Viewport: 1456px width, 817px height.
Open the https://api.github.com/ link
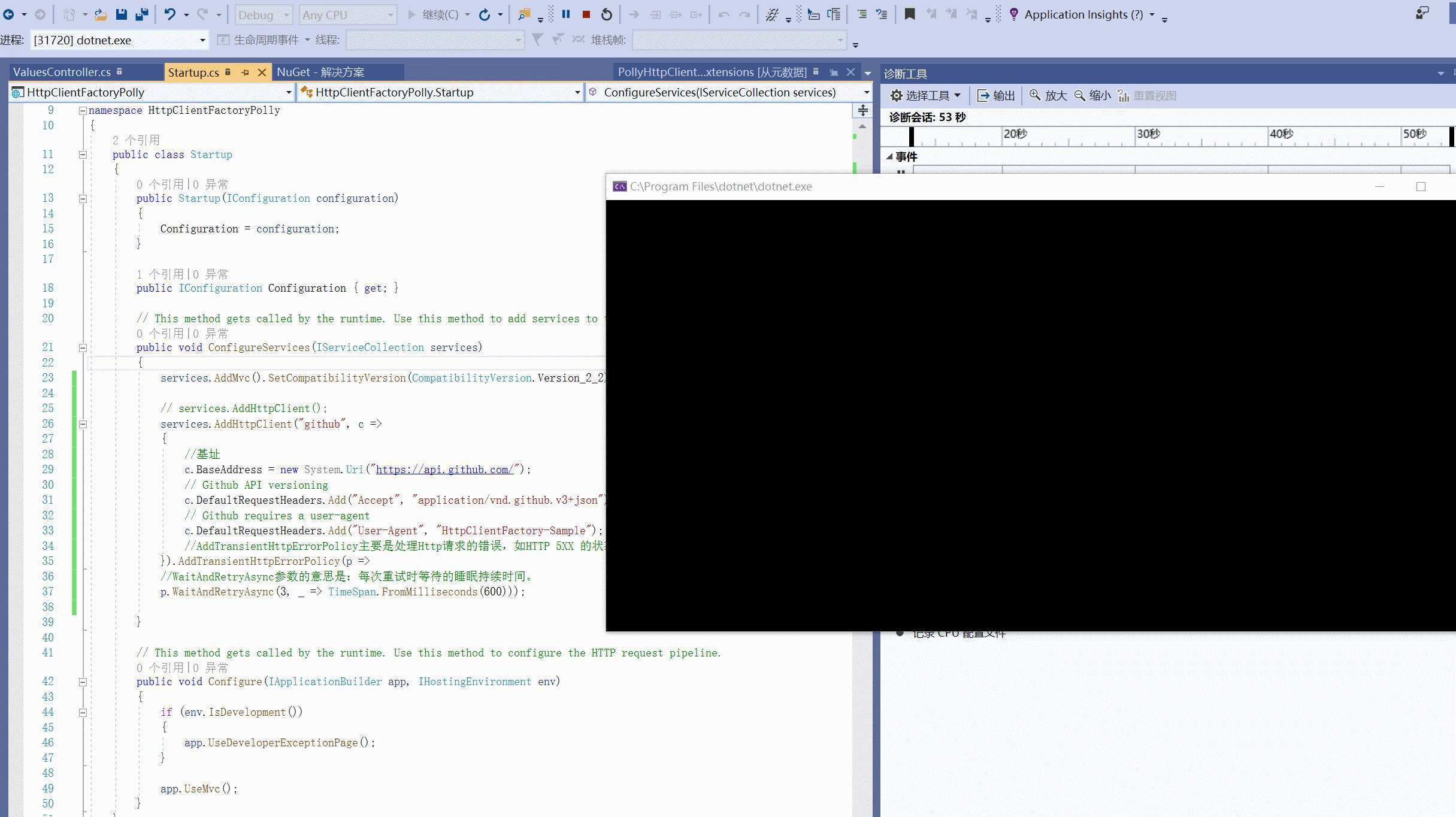tap(444, 470)
